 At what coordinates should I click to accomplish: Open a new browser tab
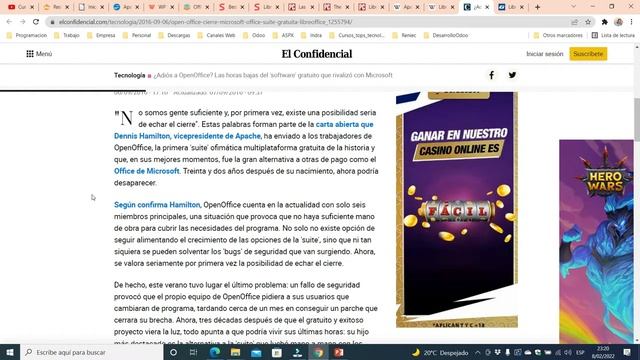538,7
